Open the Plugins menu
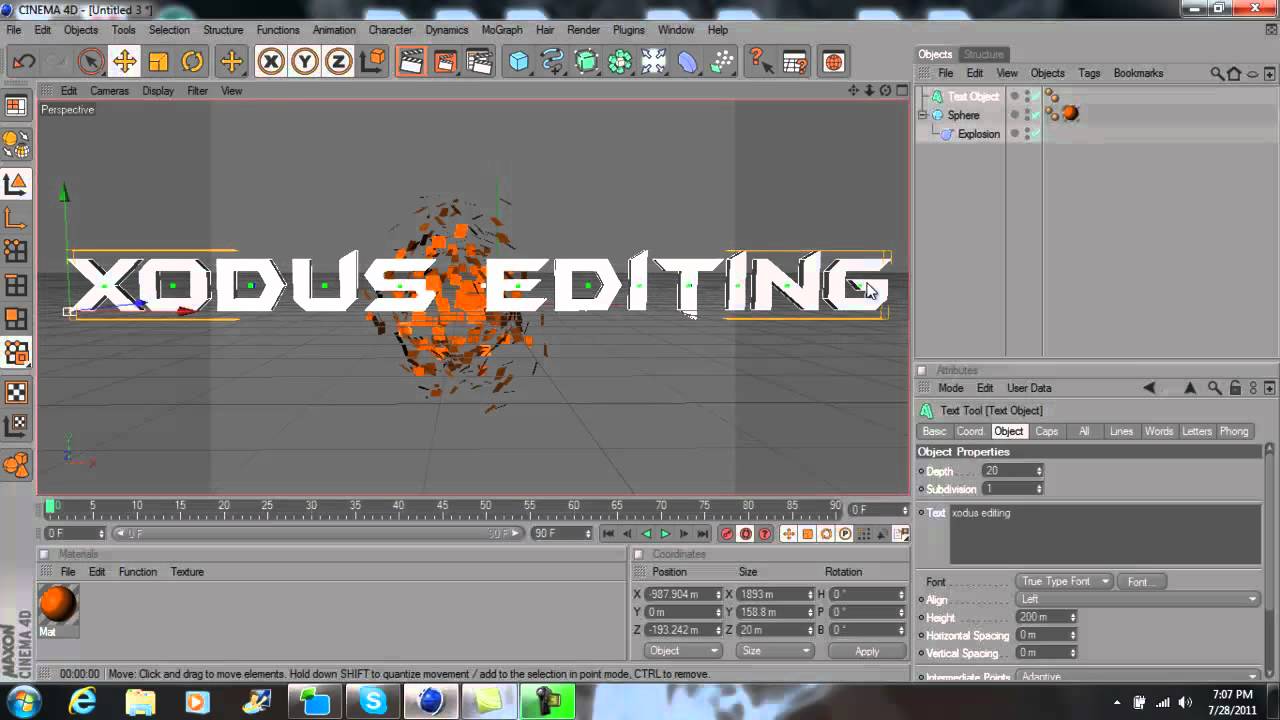 [629, 30]
